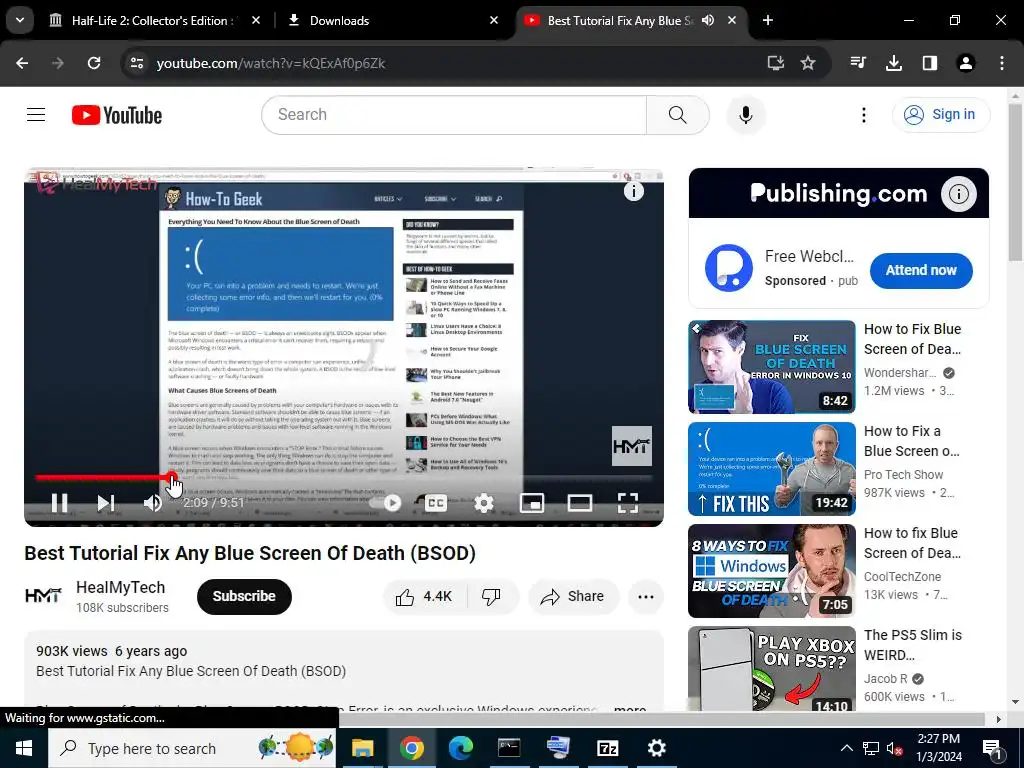Mute the video player volume
The height and width of the screenshot is (768, 1024).
153,502
